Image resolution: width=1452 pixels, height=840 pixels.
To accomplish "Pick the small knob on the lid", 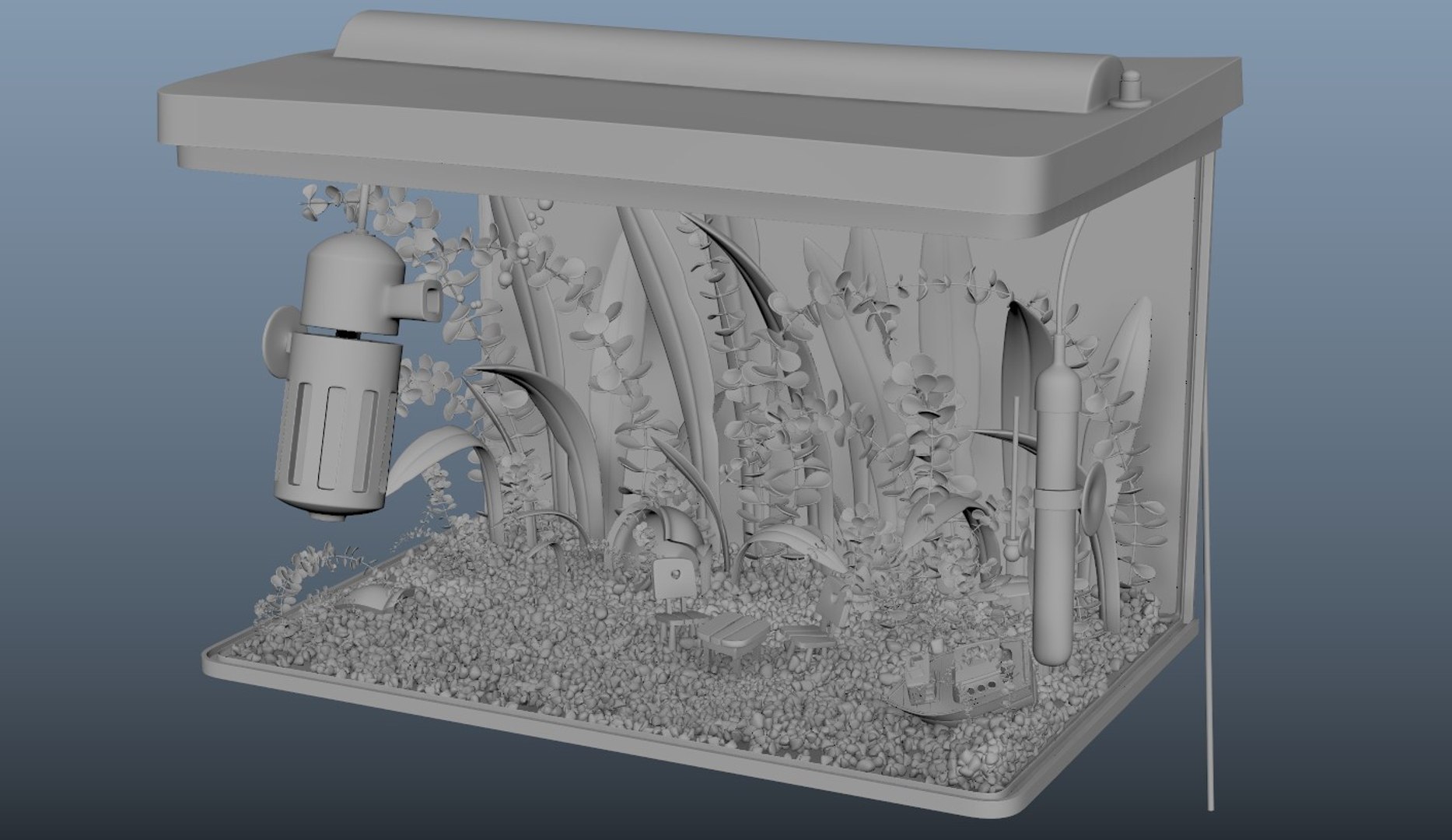I will pos(1132,88).
